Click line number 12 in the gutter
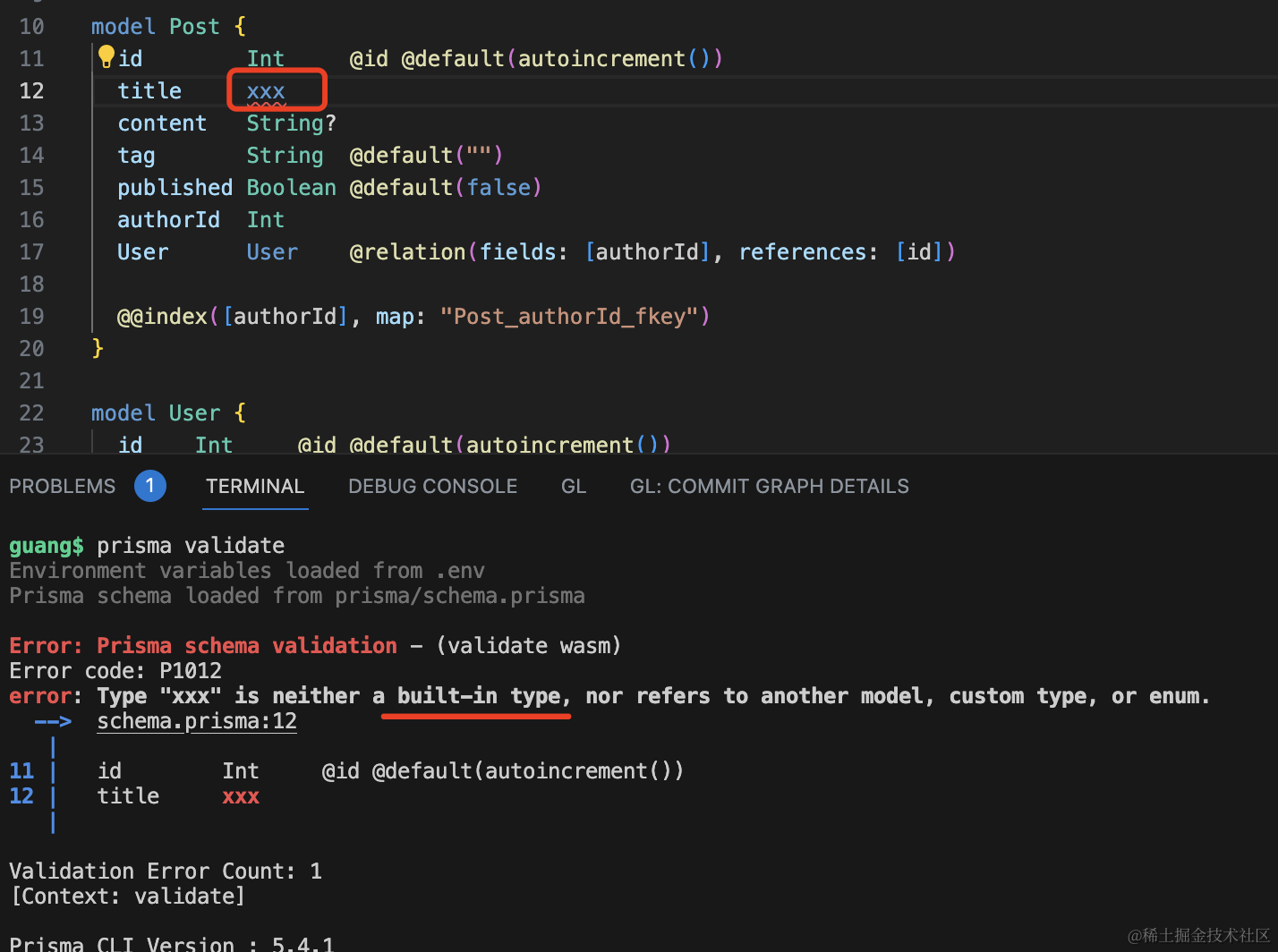 pos(31,91)
